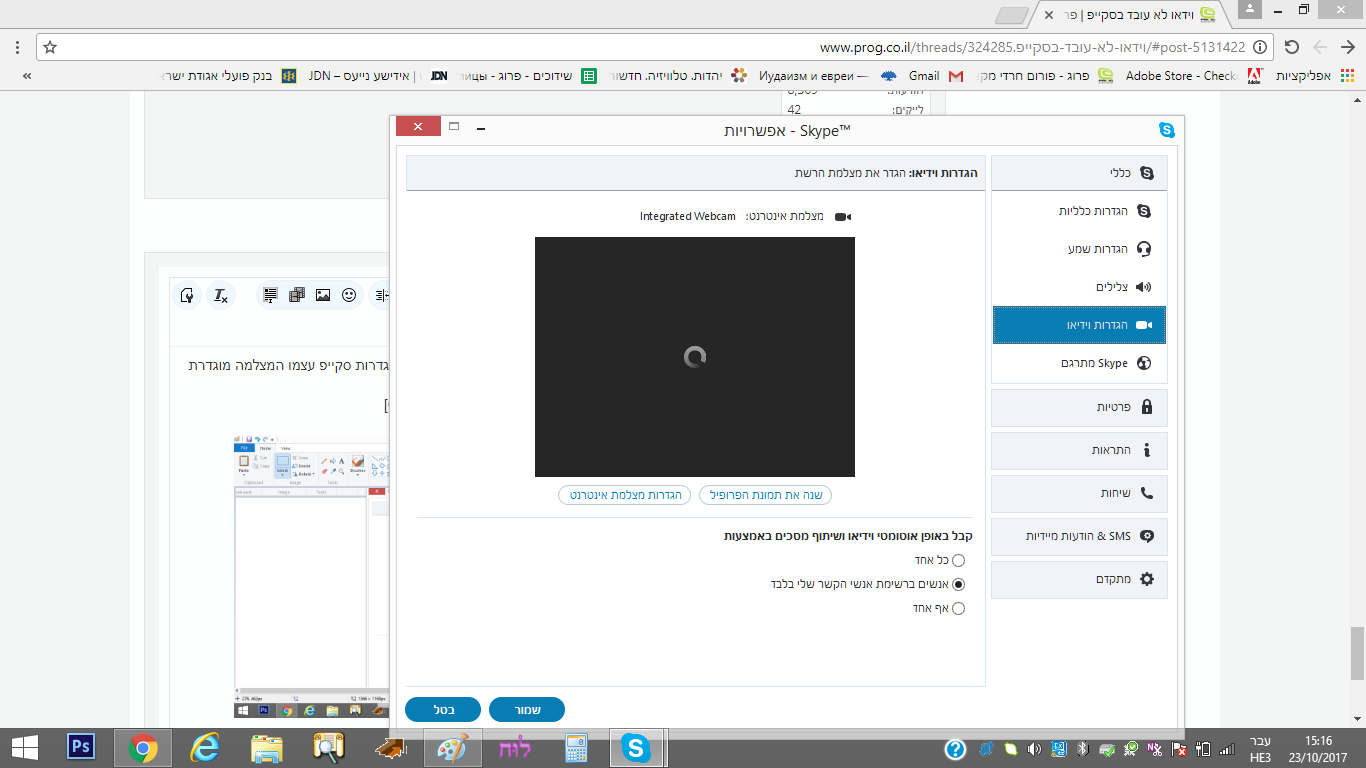Click the volume speaker tray icon
1366x768 pixels.
(x=1035, y=749)
